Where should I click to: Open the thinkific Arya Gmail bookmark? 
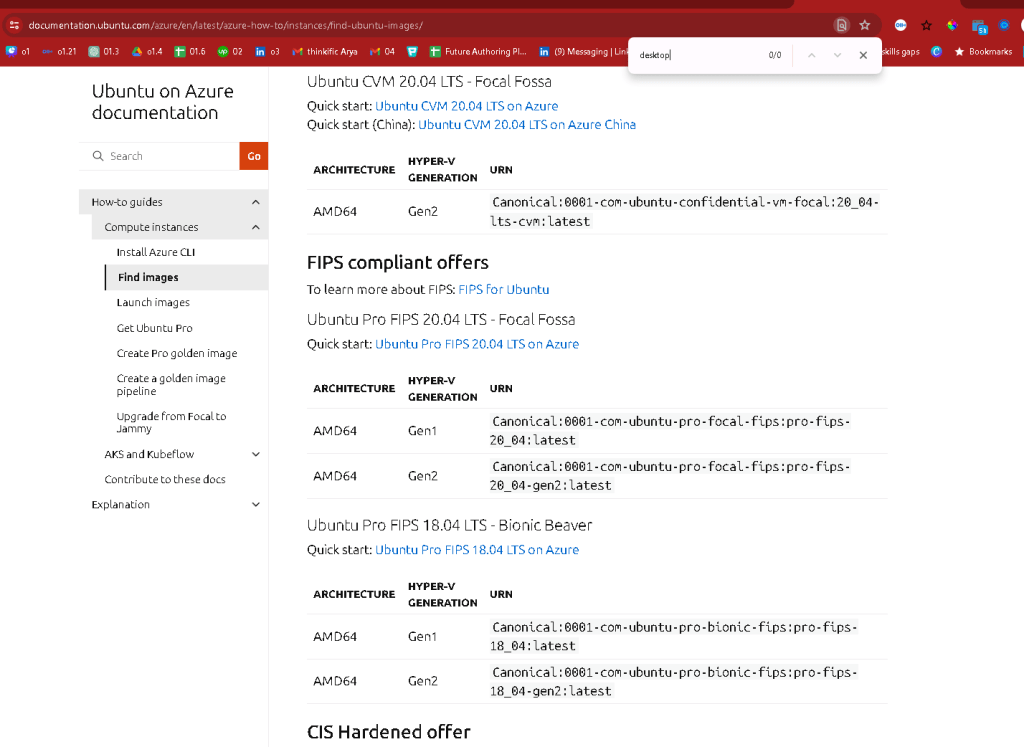pyautogui.click(x=325, y=52)
